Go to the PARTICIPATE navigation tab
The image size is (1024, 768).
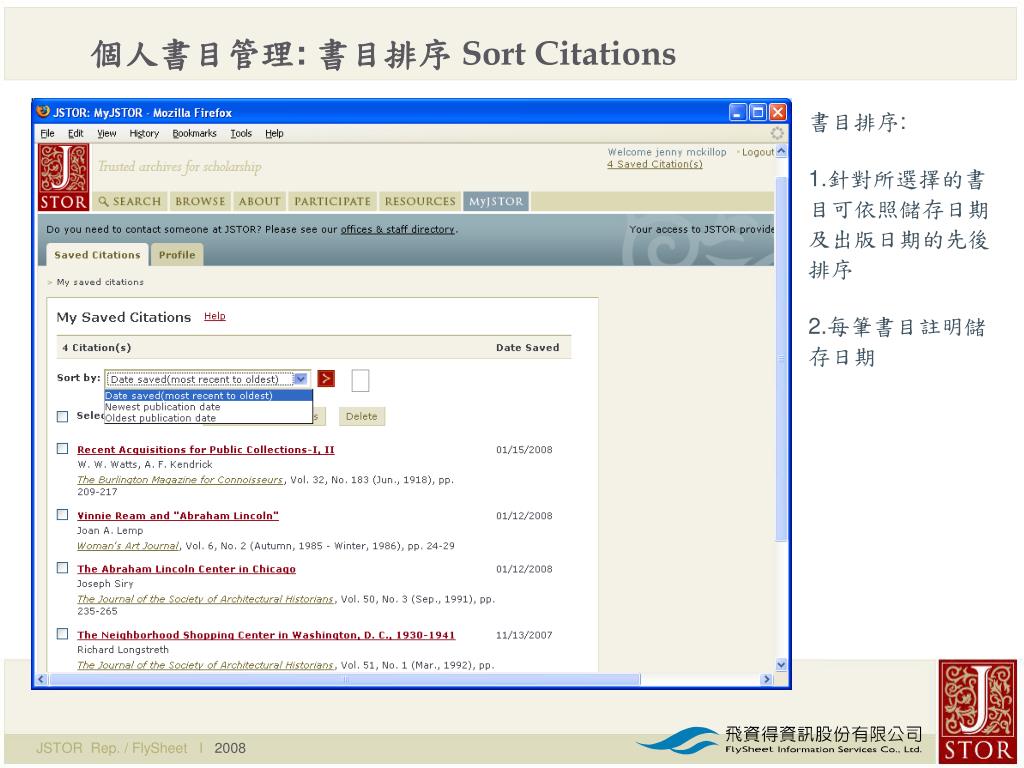click(332, 202)
